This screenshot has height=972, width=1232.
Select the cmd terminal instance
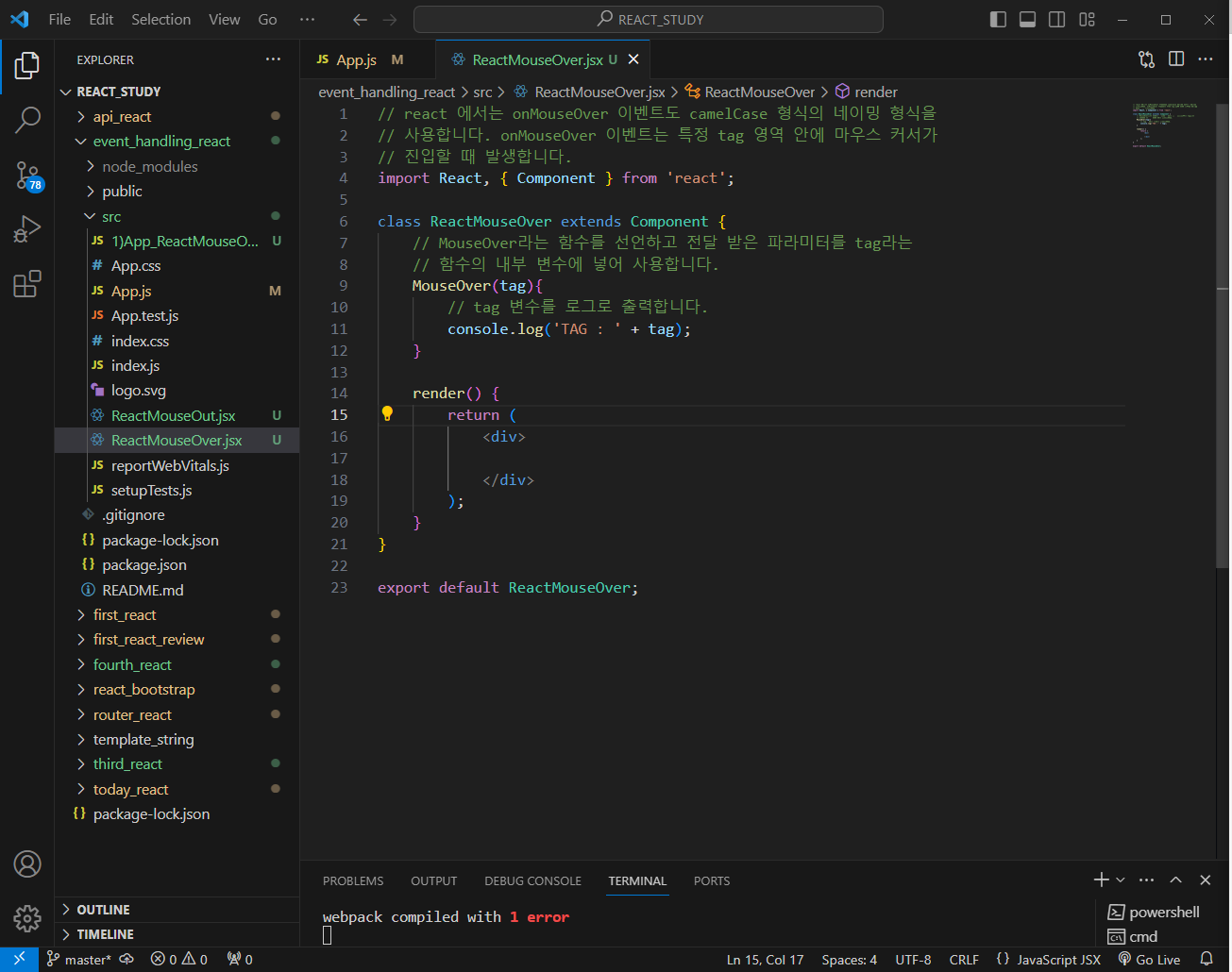point(1133,936)
